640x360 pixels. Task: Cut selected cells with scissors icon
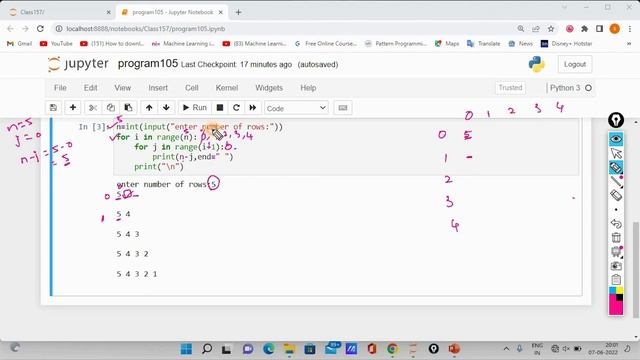point(93,108)
